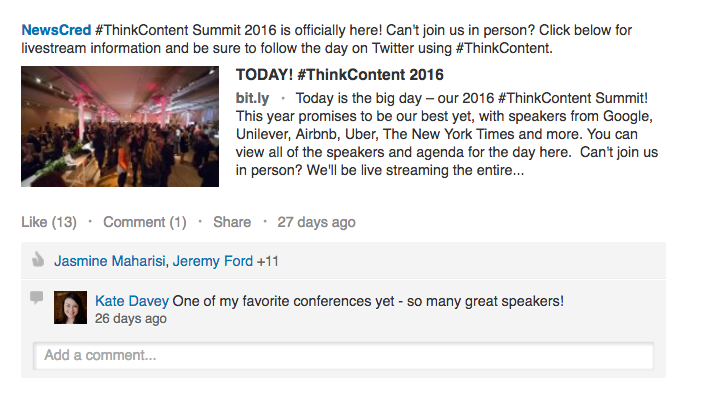Show the +11 additional likers
709x399 pixels.
tap(268, 261)
